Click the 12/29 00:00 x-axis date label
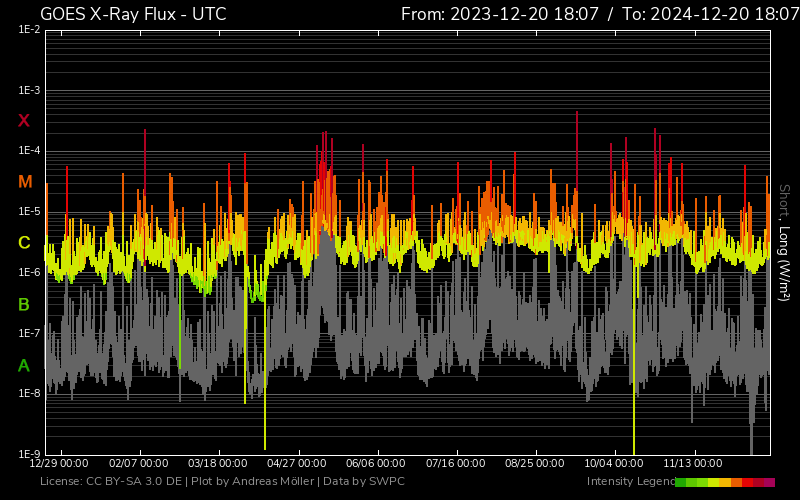Viewport: 800px width, 500px height. point(59,464)
